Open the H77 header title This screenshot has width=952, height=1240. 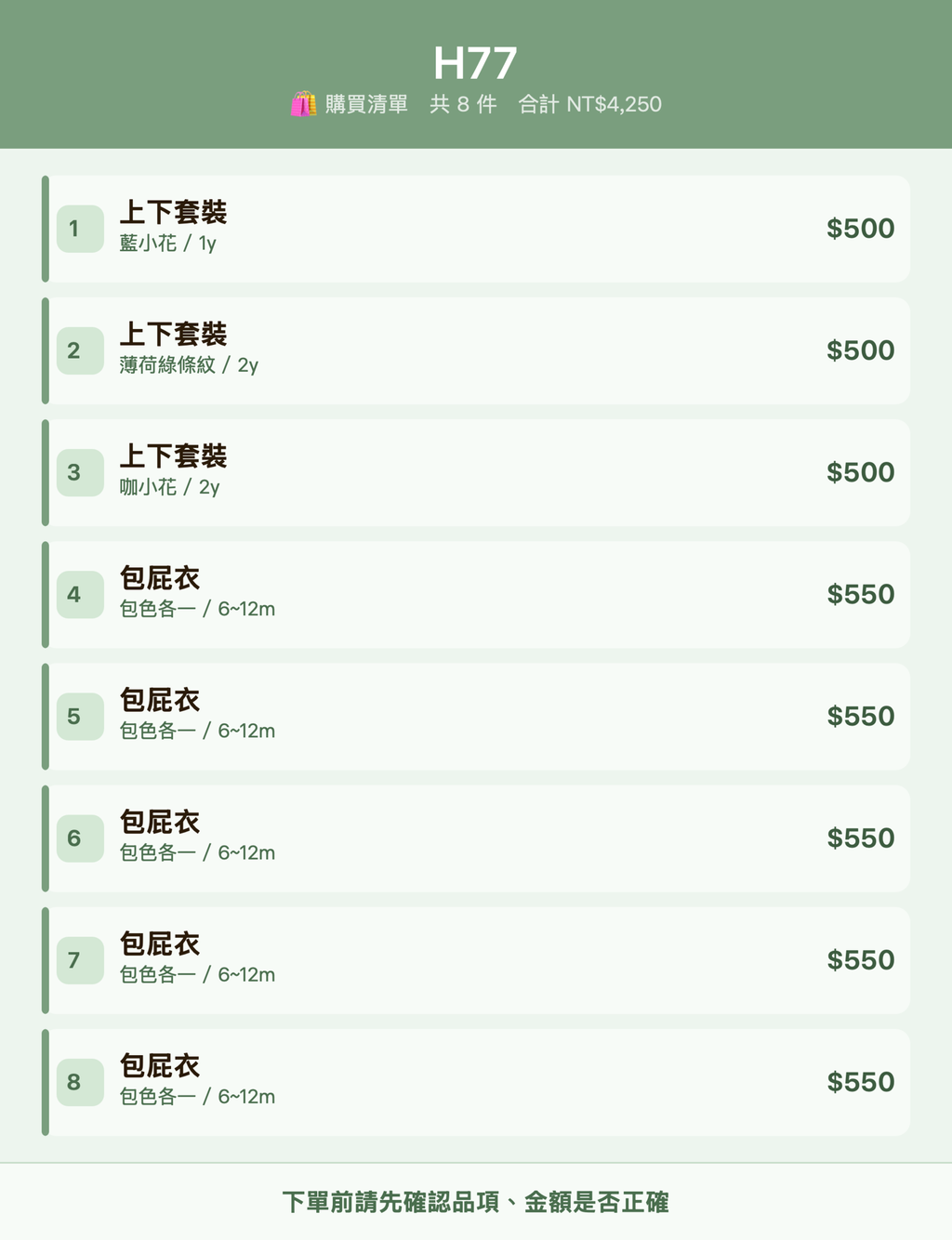[x=475, y=63]
